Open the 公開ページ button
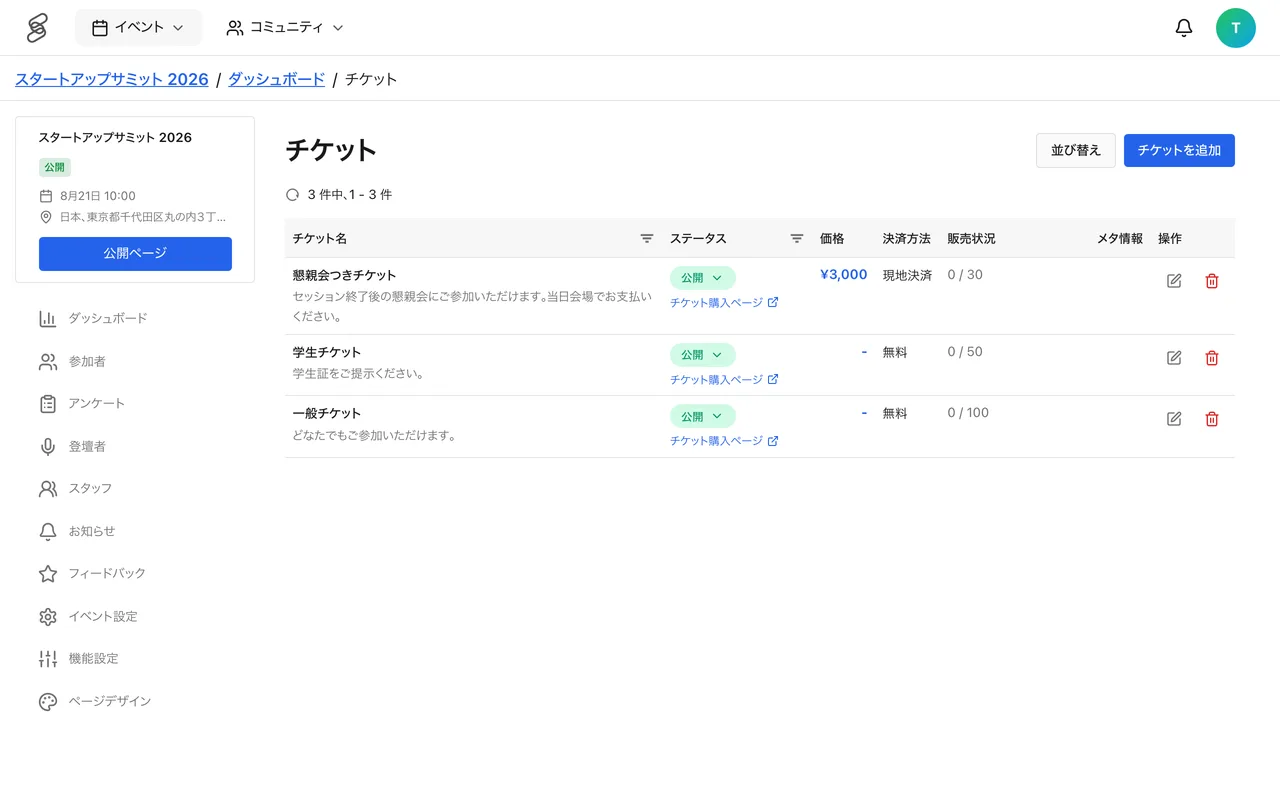 click(x=135, y=254)
